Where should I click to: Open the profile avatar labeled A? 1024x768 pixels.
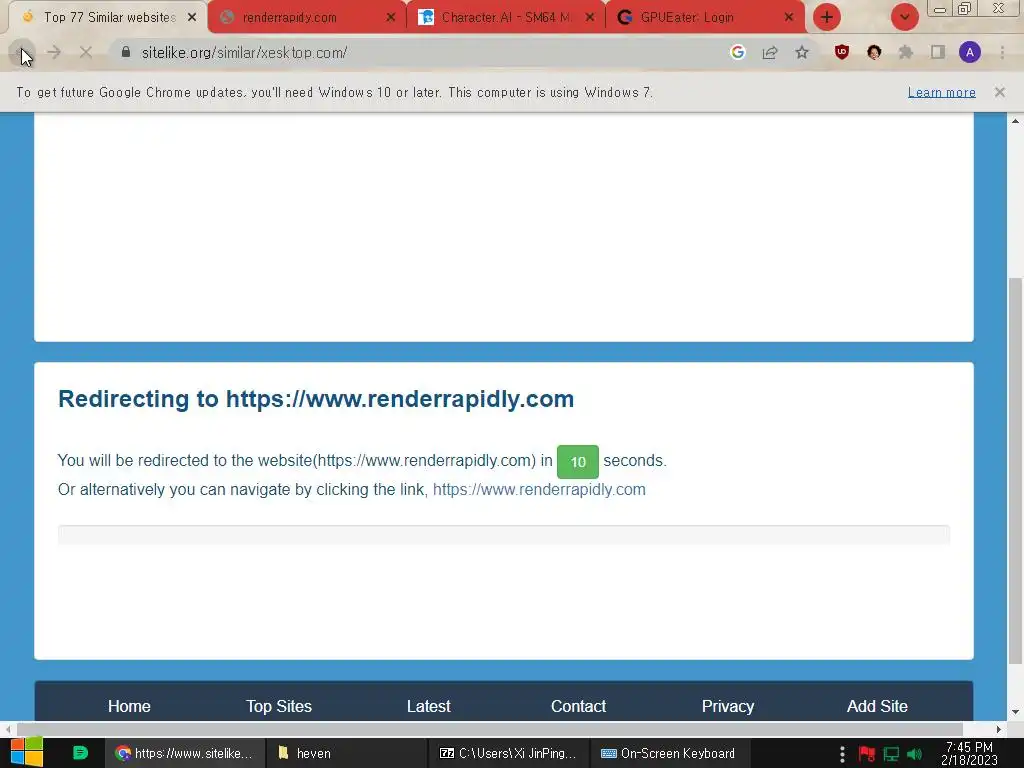tap(970, 52)
